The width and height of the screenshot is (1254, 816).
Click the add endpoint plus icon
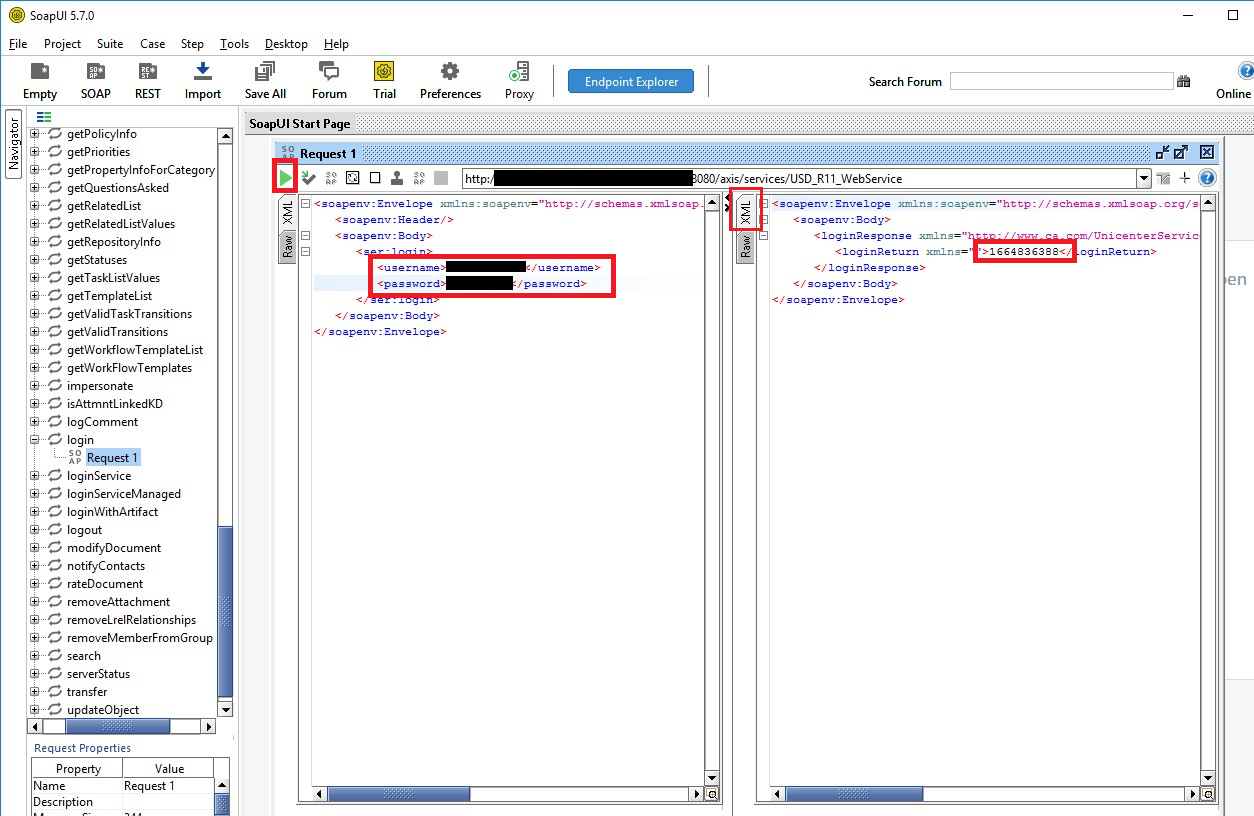(x=1185, y=178)
